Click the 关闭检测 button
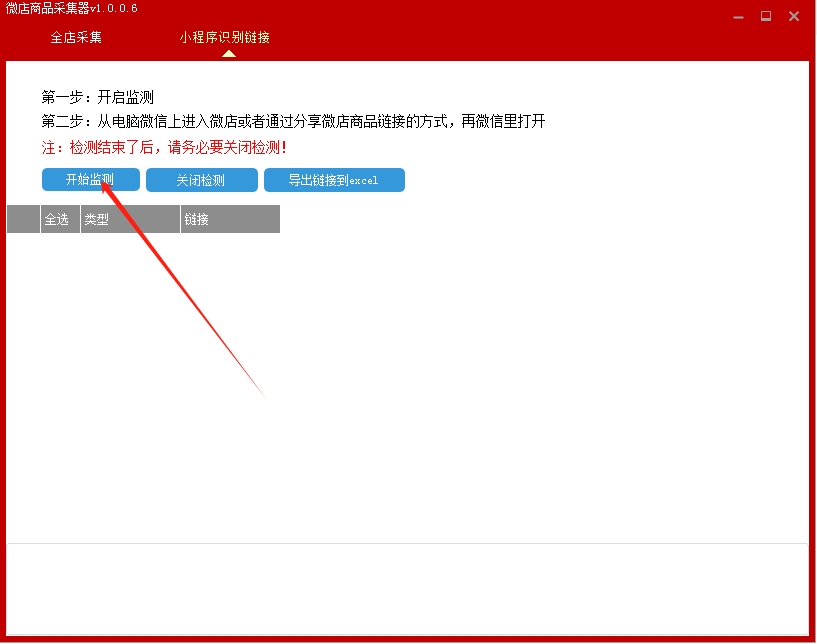This screenshot has width=817, height=644. [x=202, y=180]
